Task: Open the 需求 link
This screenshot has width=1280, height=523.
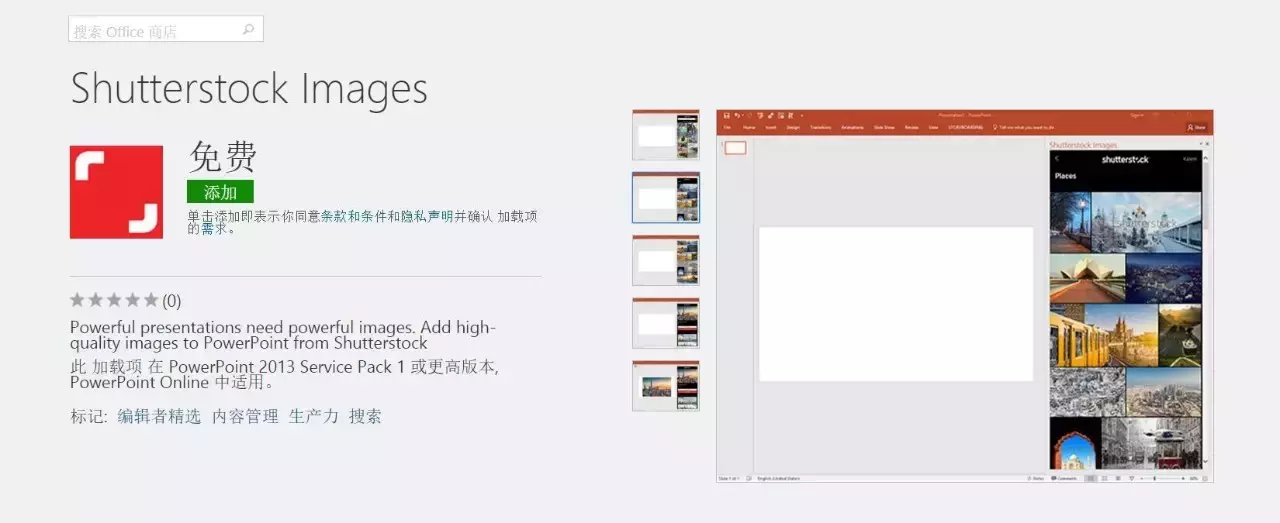Action: tap(214, 228)
